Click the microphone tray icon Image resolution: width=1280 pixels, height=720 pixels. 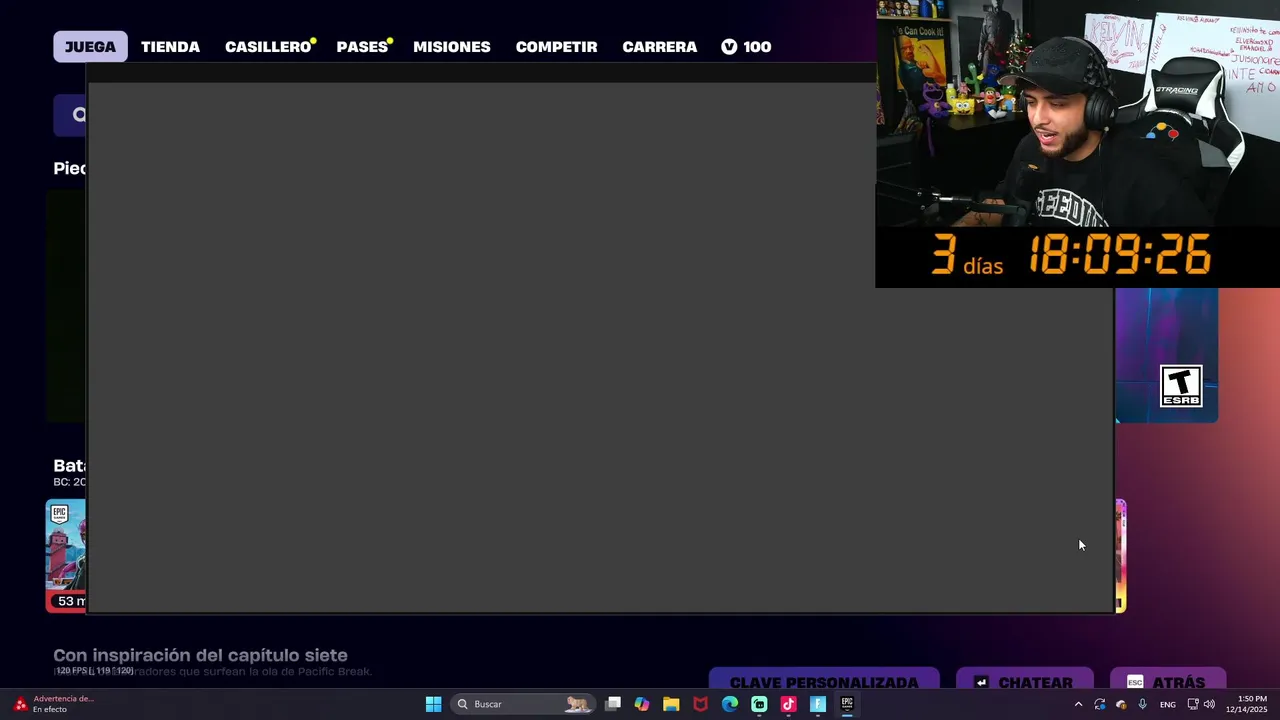coord(1142,704)
